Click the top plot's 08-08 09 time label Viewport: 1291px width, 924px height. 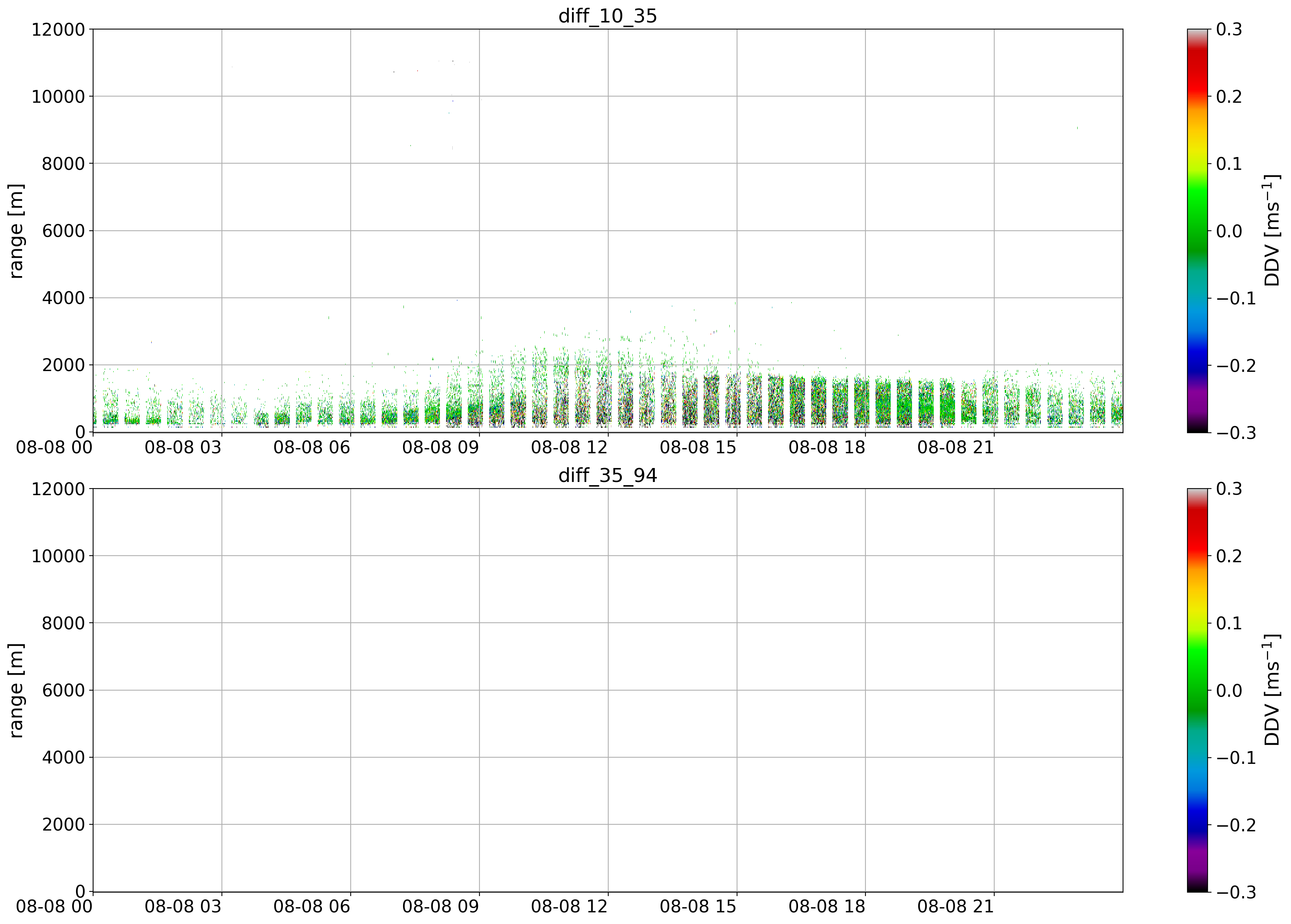pos(441,447)
